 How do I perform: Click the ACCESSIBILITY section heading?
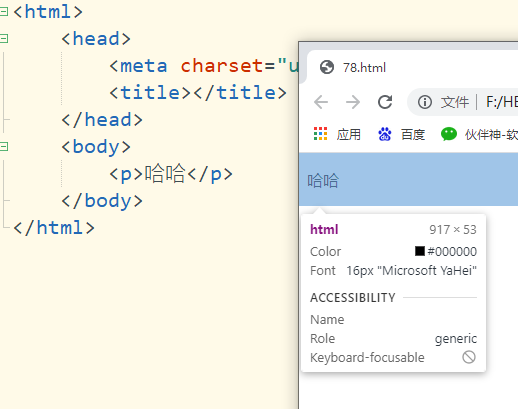(353, 297)
